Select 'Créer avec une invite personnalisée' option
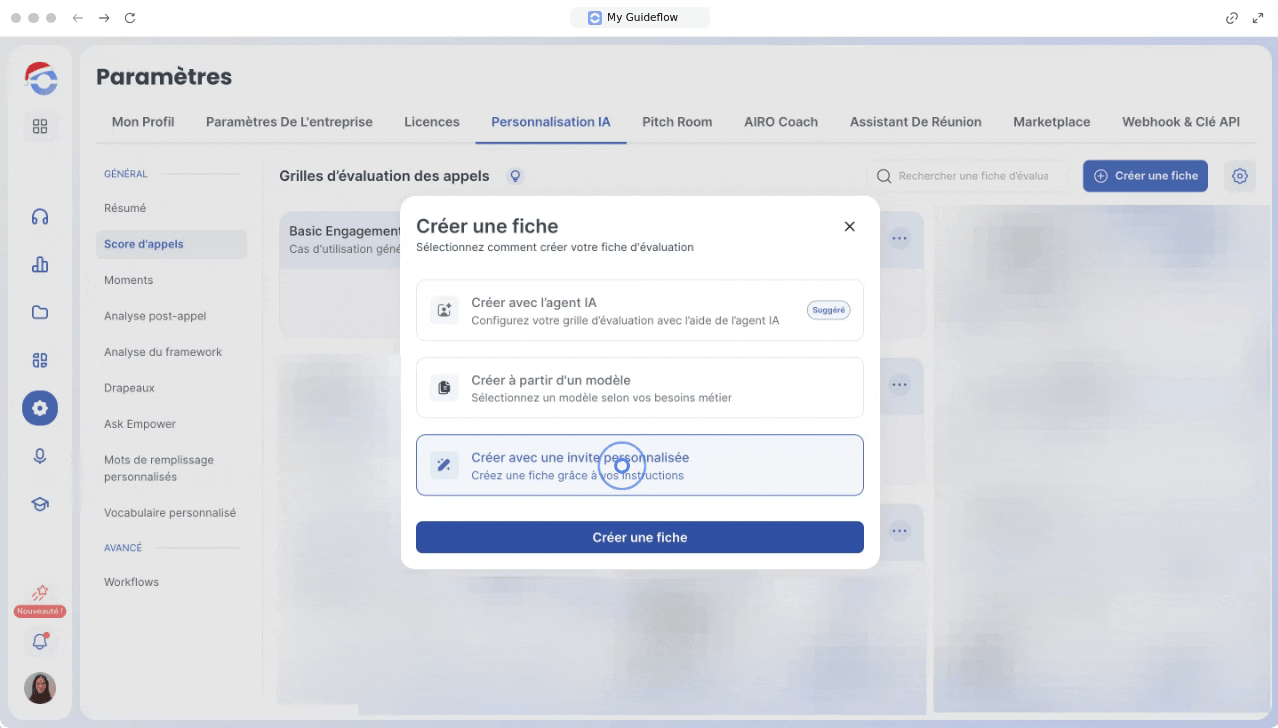 (x=639, y=465)
